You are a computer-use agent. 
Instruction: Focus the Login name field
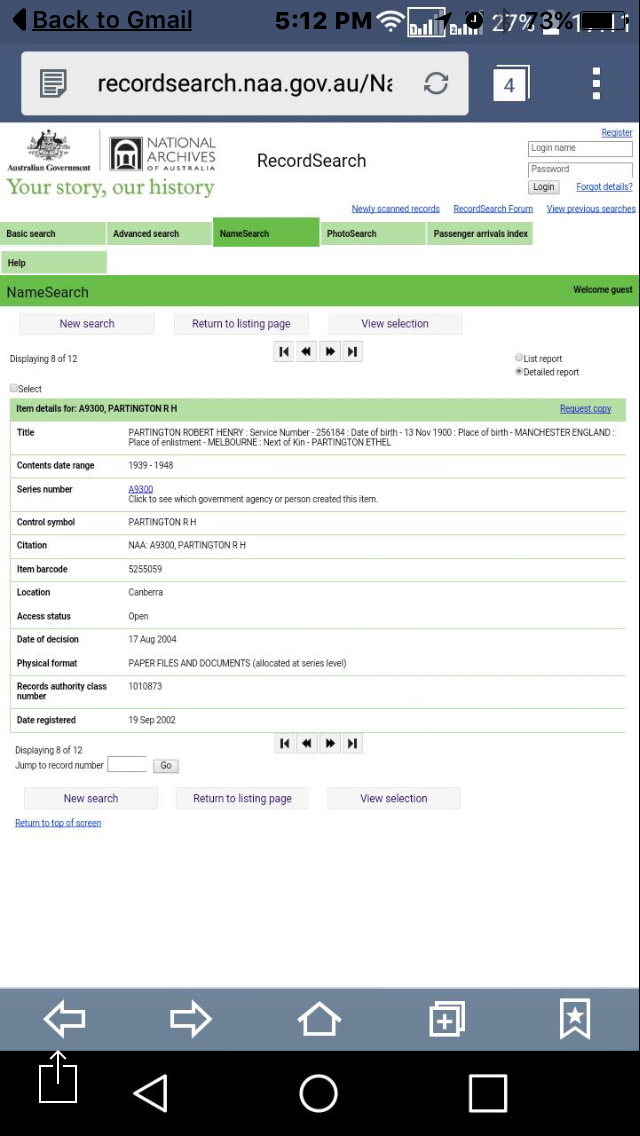tap(580, 149)
